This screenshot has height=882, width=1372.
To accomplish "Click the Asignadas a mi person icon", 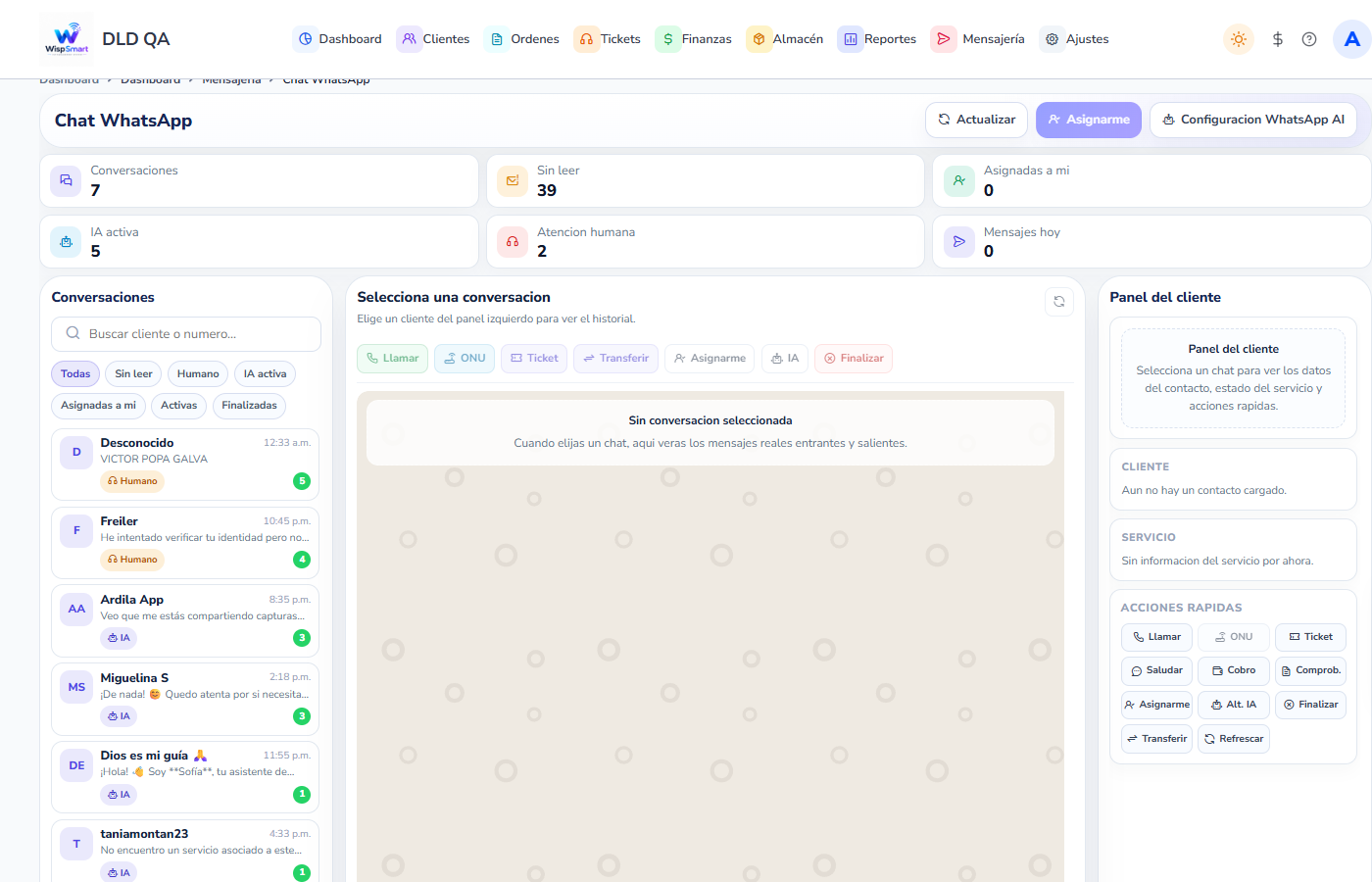I will (x=959, y=180).
